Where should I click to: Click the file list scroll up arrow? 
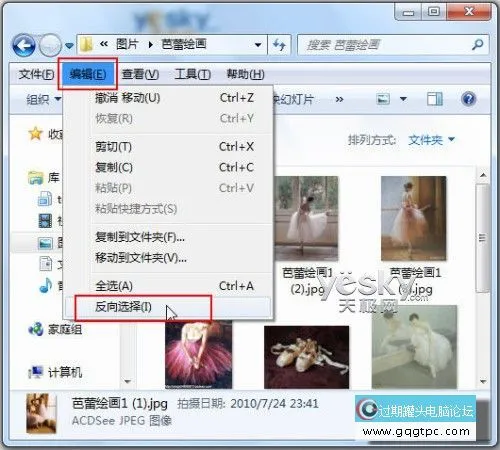coord(483,175)
